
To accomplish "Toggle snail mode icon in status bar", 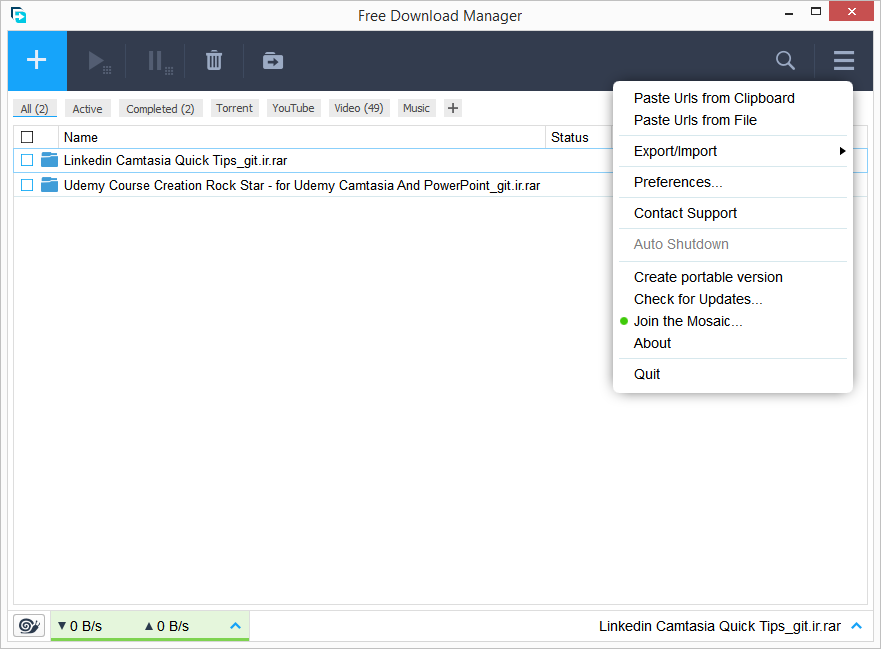I will coord(29,626).
